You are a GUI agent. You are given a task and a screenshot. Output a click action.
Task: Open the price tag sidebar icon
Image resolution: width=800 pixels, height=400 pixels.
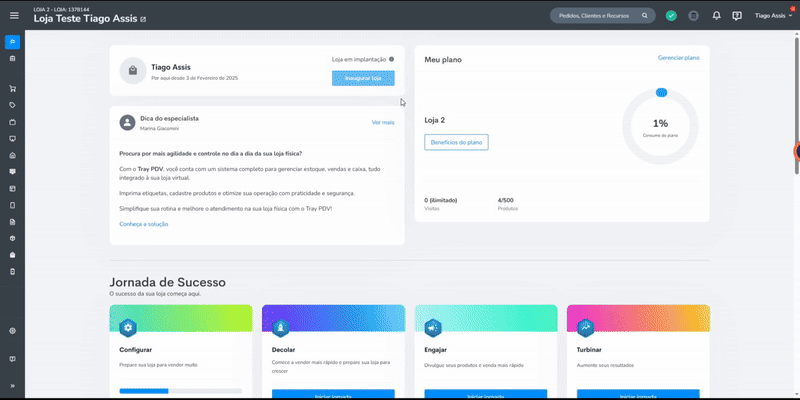[13, 106]
